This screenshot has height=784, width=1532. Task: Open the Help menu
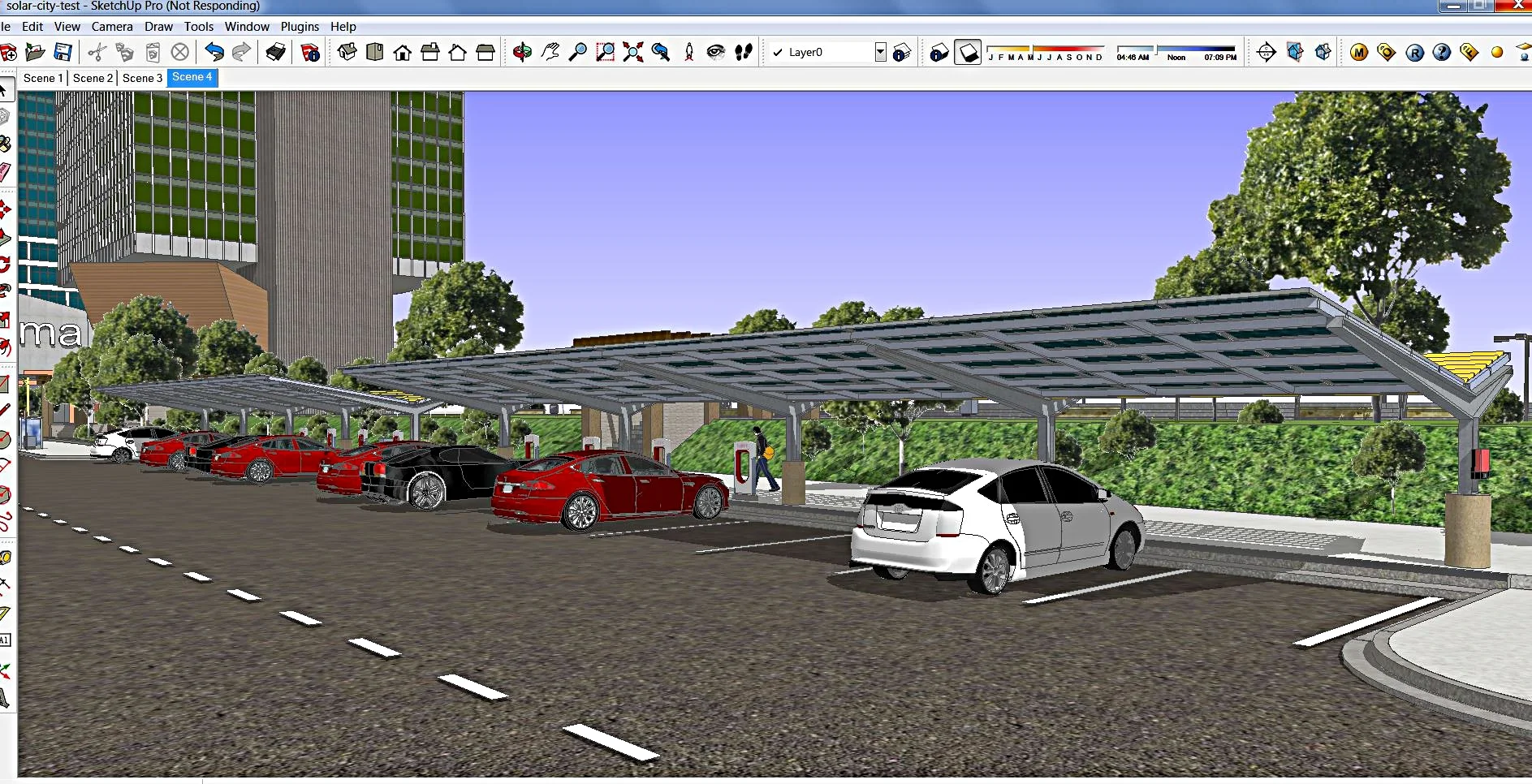click(343, 26)
